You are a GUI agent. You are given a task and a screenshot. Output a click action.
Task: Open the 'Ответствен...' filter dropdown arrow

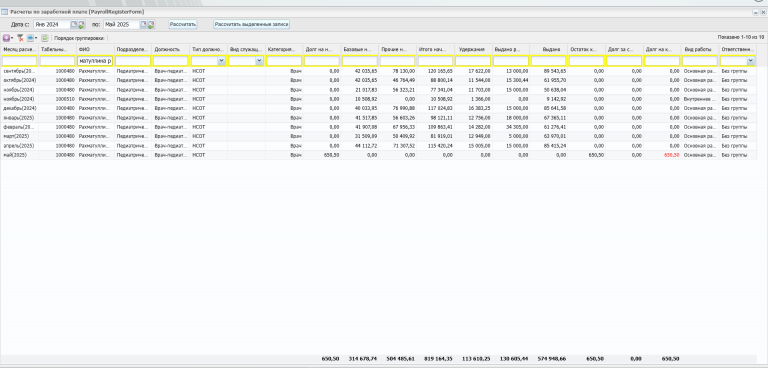point(751,61)
